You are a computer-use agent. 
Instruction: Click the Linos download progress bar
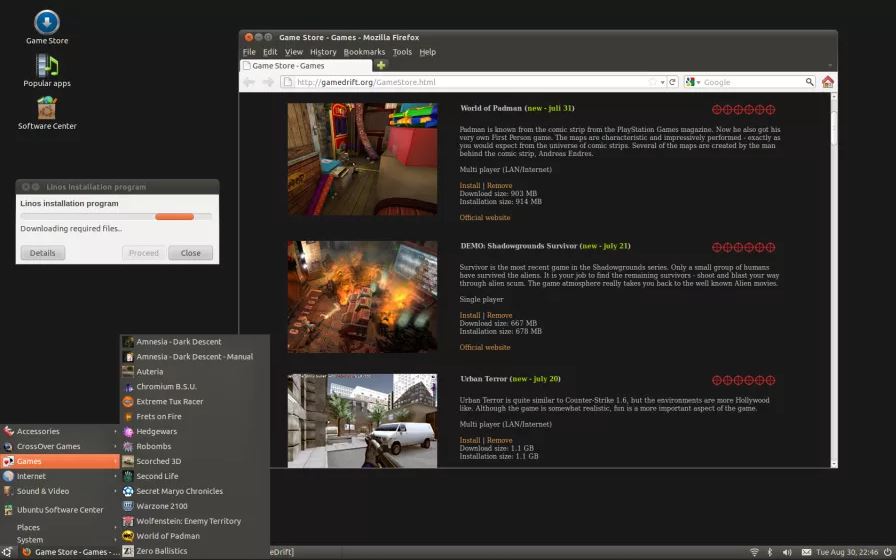(x=116, y=216)
